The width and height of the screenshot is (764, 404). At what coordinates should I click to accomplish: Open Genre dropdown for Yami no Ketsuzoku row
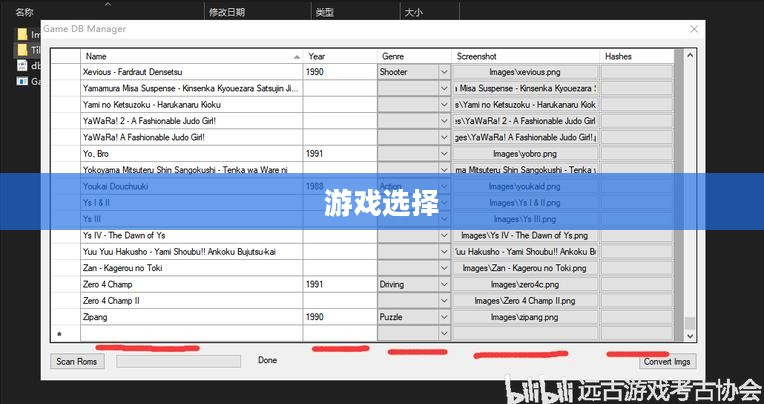coord(444,105)
